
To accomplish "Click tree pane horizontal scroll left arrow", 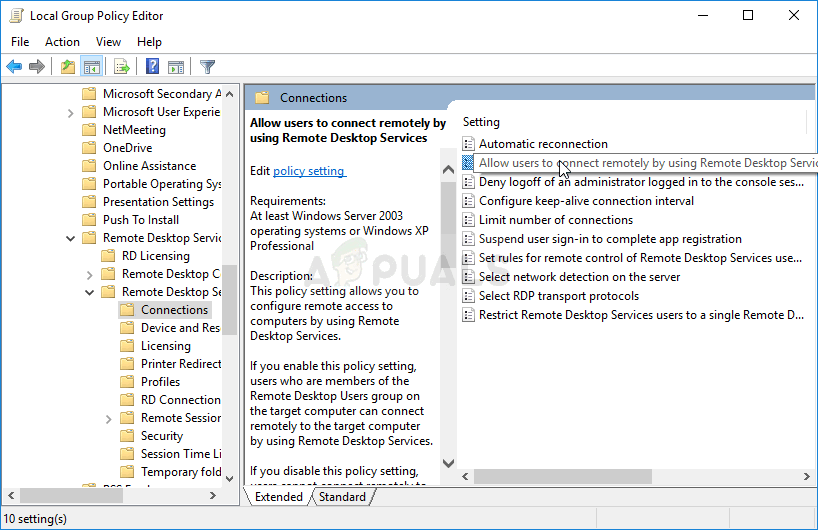I will (11, 496).
